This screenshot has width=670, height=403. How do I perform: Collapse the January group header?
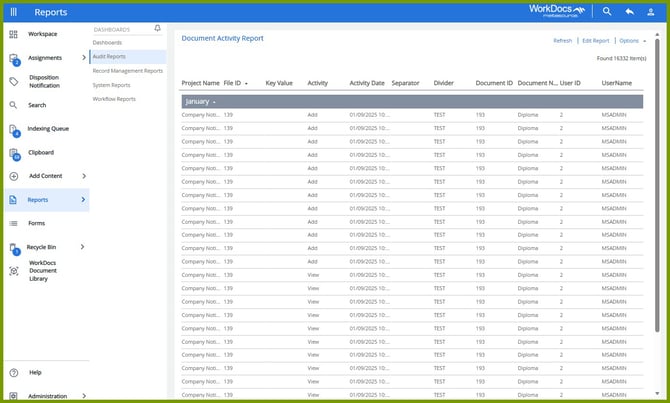[412, 101]
